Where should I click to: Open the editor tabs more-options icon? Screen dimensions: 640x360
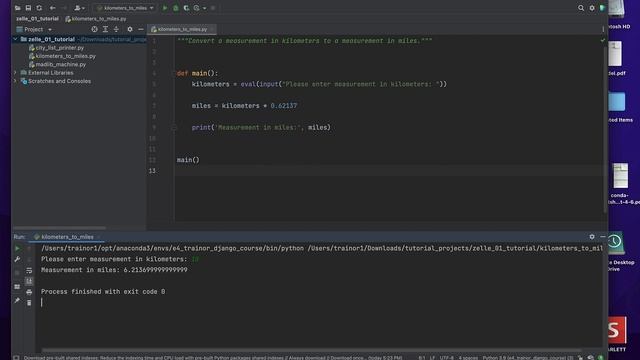(603, 29)
